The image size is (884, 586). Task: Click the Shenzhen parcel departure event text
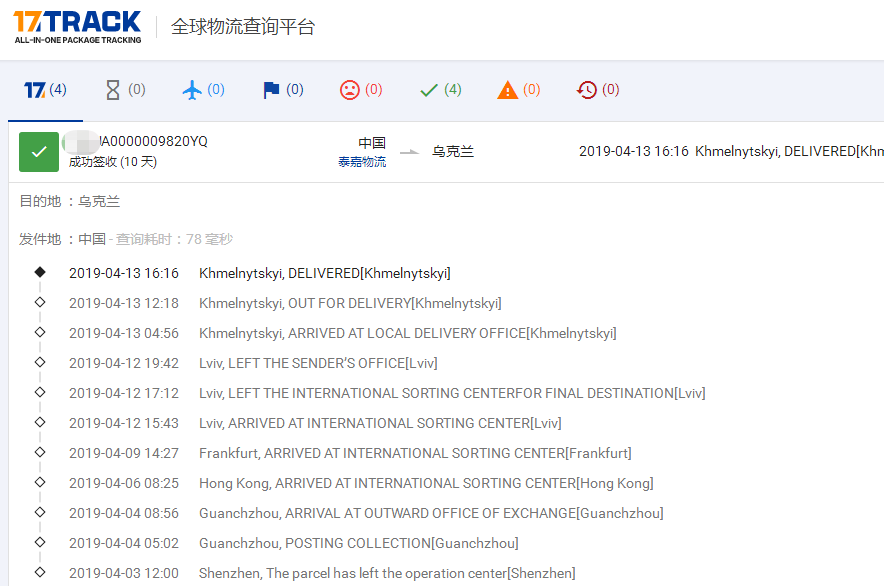tap(388, 572)
